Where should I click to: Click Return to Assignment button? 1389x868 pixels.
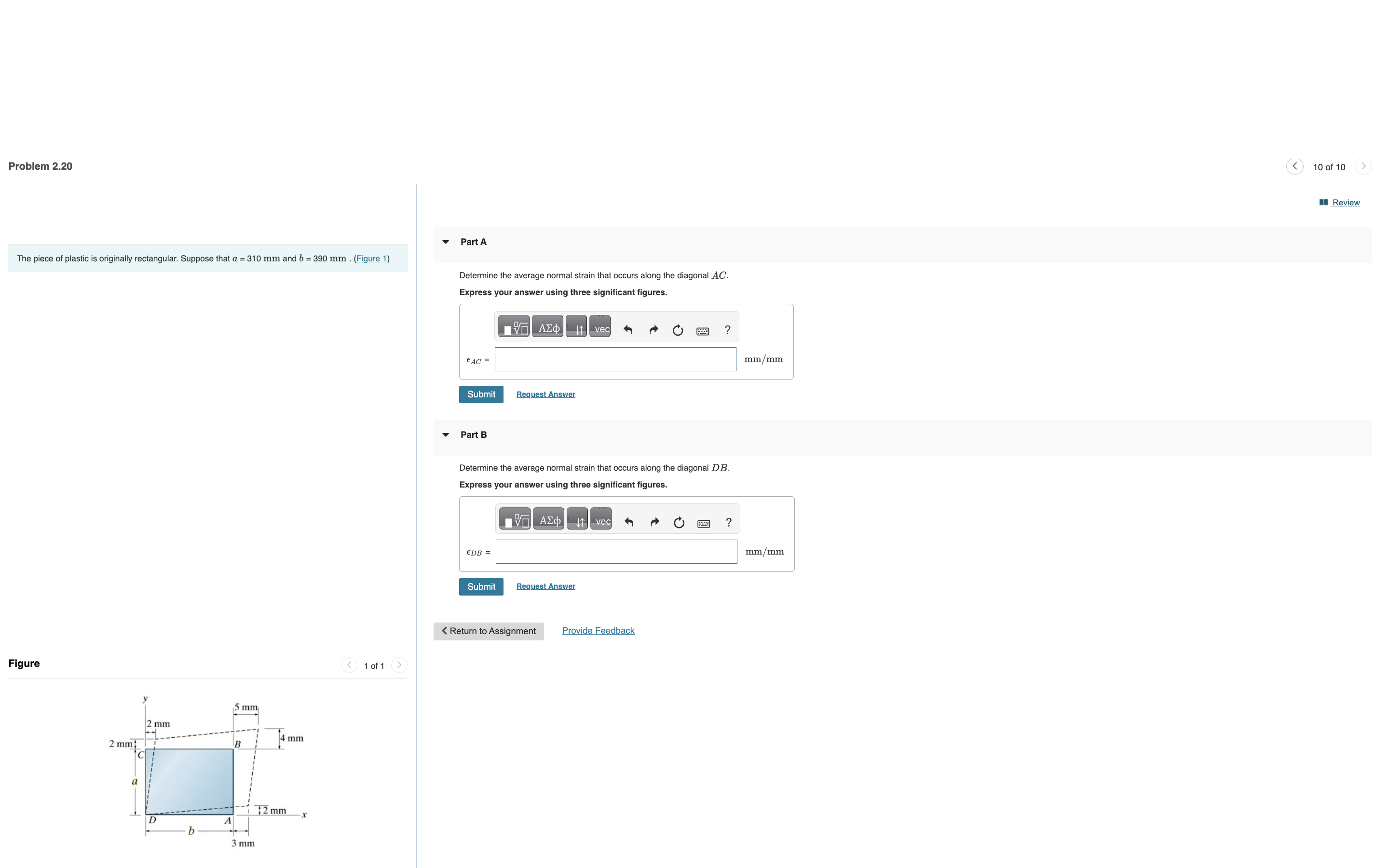pos(489,631)
